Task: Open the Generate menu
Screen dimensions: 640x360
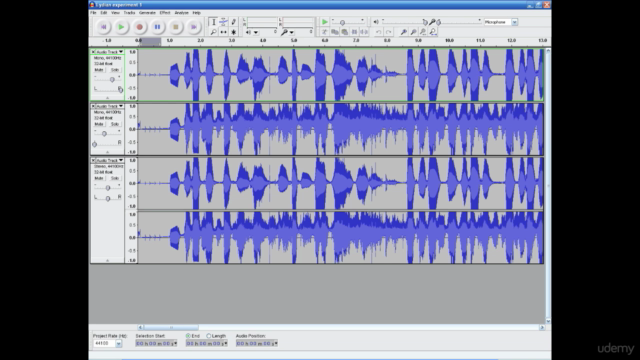Action: click(x=147, y=13)
